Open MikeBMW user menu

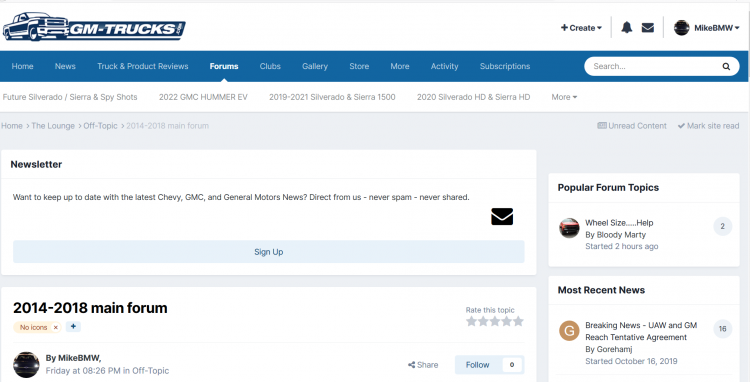(717, 28)
